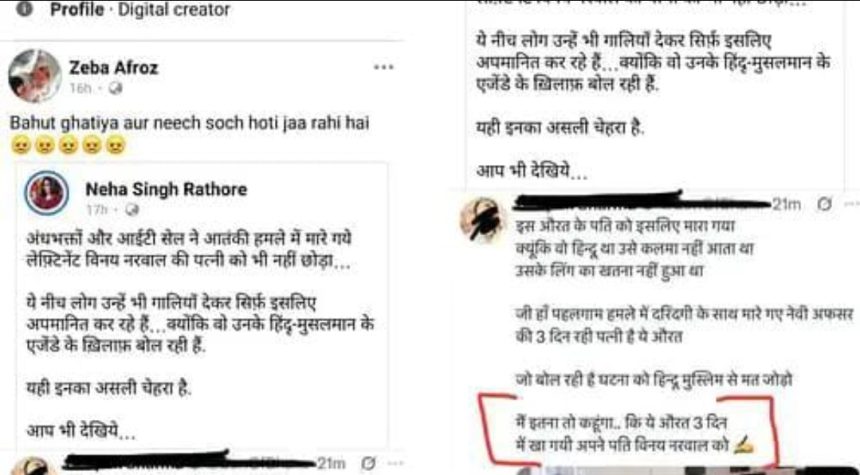Click the info icon beside Profile label
Image resolution: width=860 pixels, height=475 pixels.
[x=24, y=9]
